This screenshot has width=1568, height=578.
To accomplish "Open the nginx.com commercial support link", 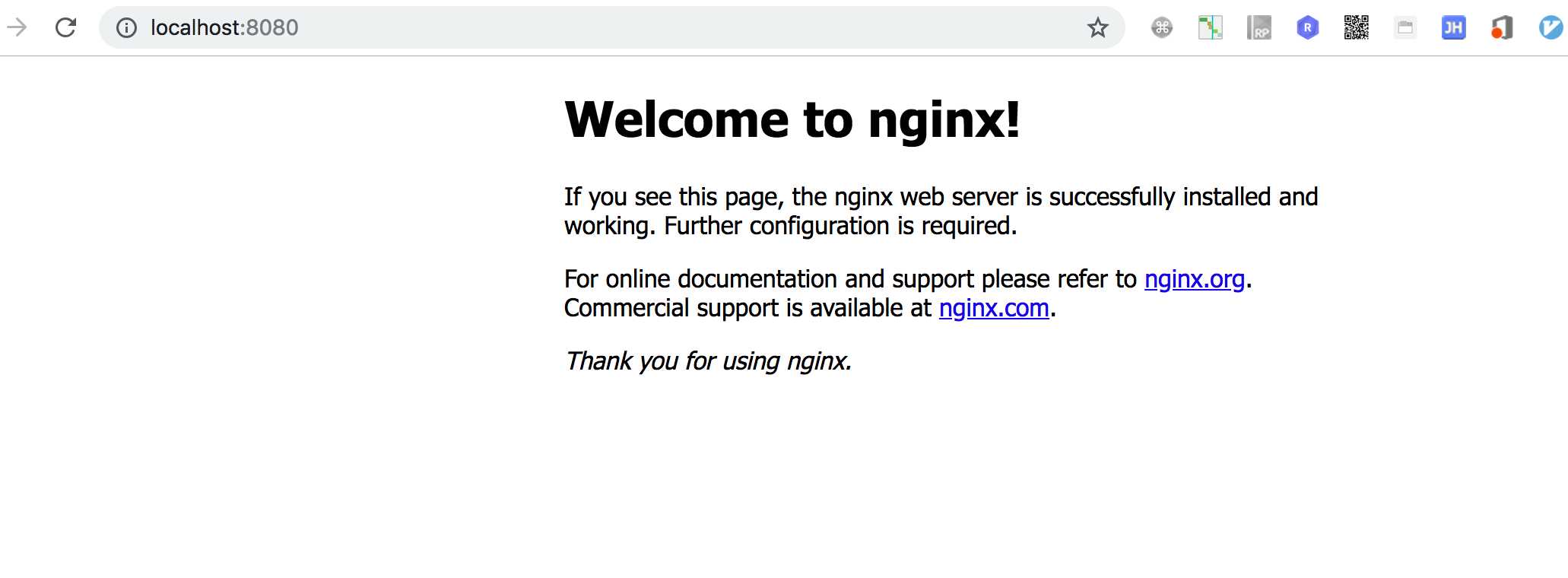I will click(x=994, y=308).
